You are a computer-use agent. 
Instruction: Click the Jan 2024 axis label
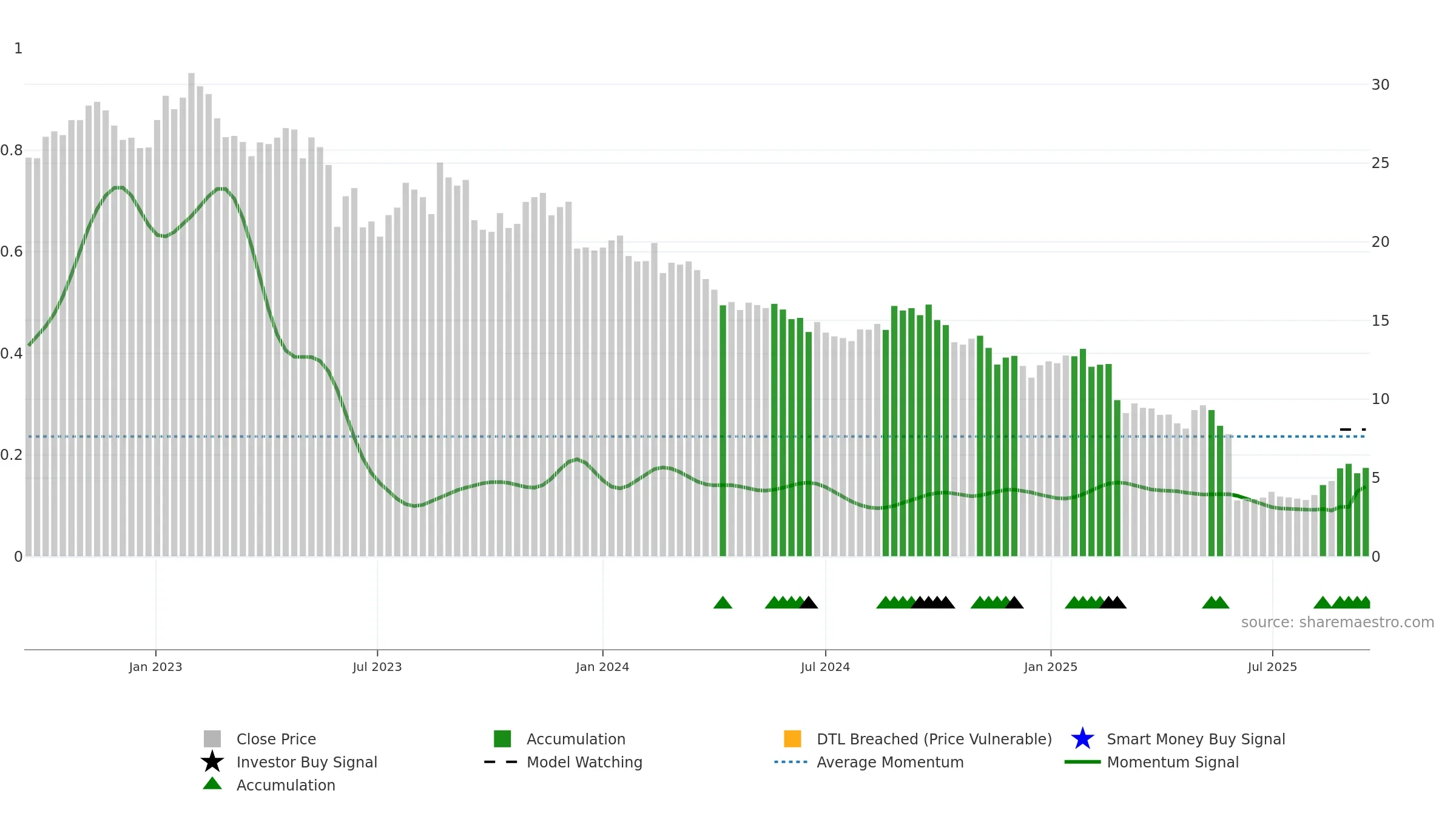(x=602, y=667)
